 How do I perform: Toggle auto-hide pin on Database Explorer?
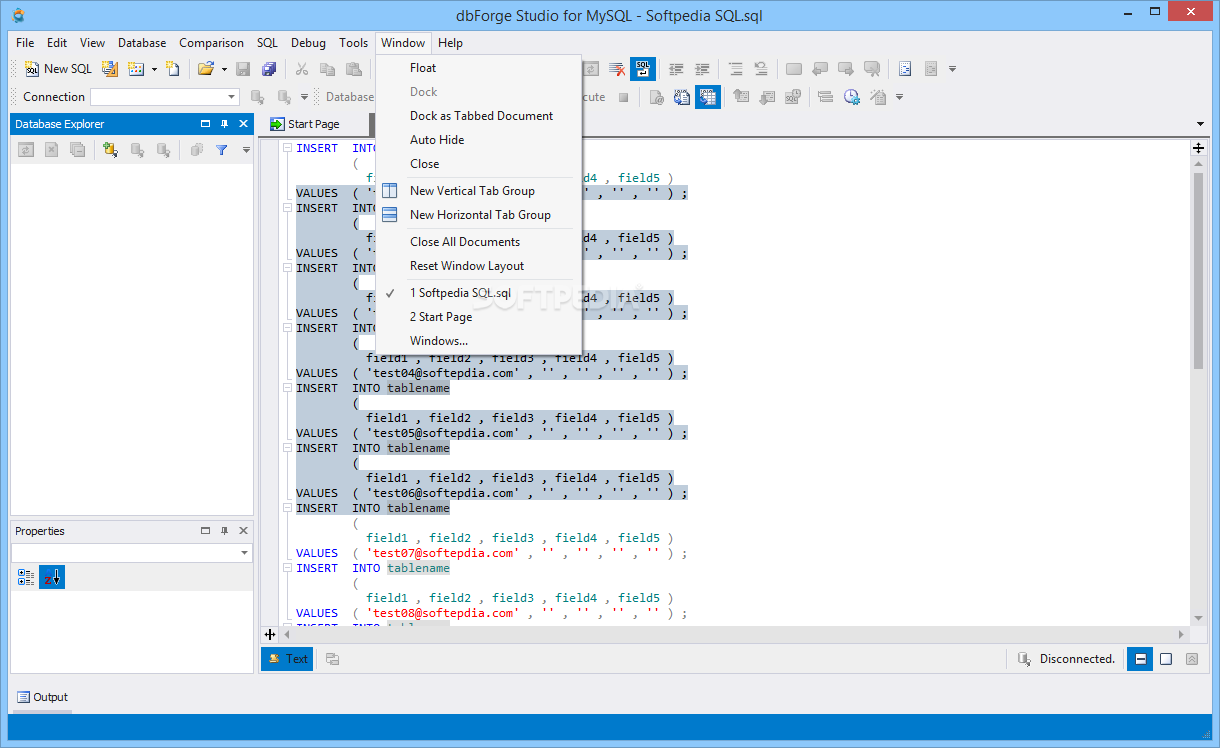pyautogui.click(x=224, y=124)
